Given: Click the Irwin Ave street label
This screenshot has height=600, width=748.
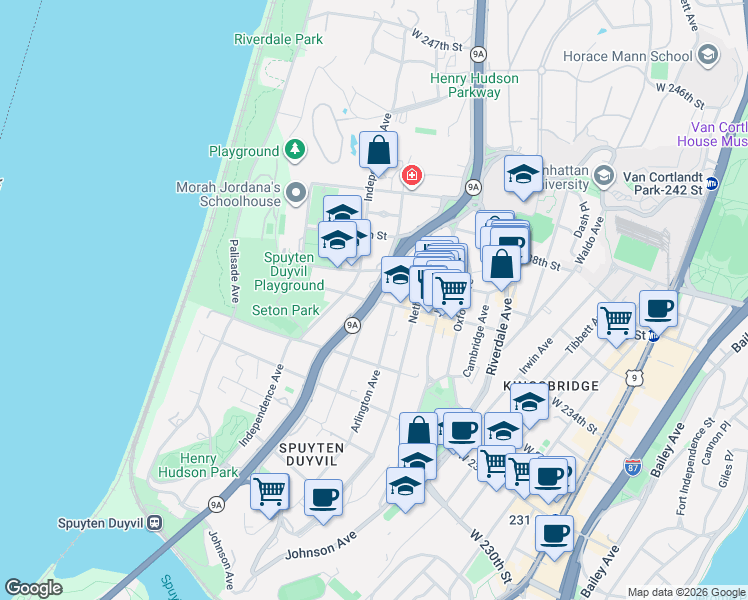Looking at the screenshot, I should (x=536, y=356).
